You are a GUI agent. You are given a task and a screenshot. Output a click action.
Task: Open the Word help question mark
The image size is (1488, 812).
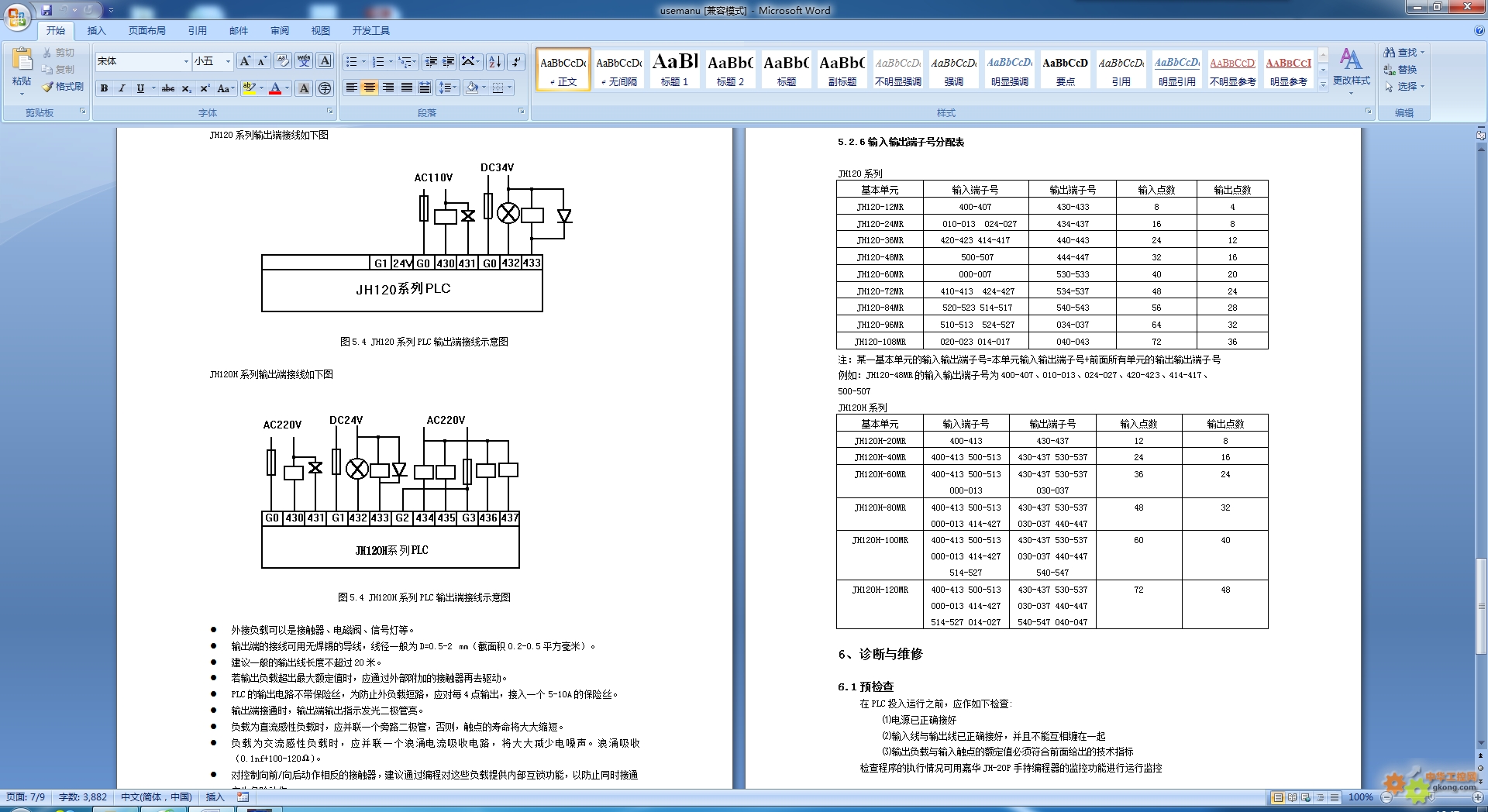pyautogui.click(x=1479, y=31)
